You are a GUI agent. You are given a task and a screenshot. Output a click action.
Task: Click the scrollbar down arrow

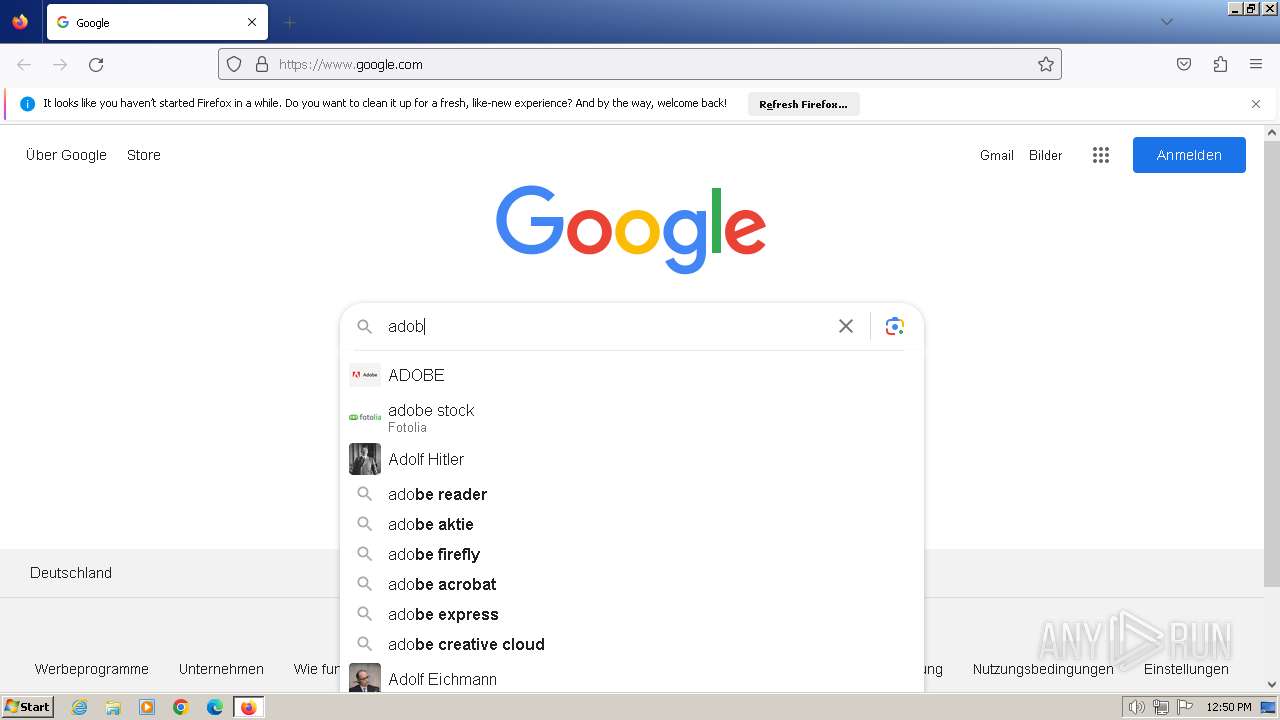(1272, 685)
